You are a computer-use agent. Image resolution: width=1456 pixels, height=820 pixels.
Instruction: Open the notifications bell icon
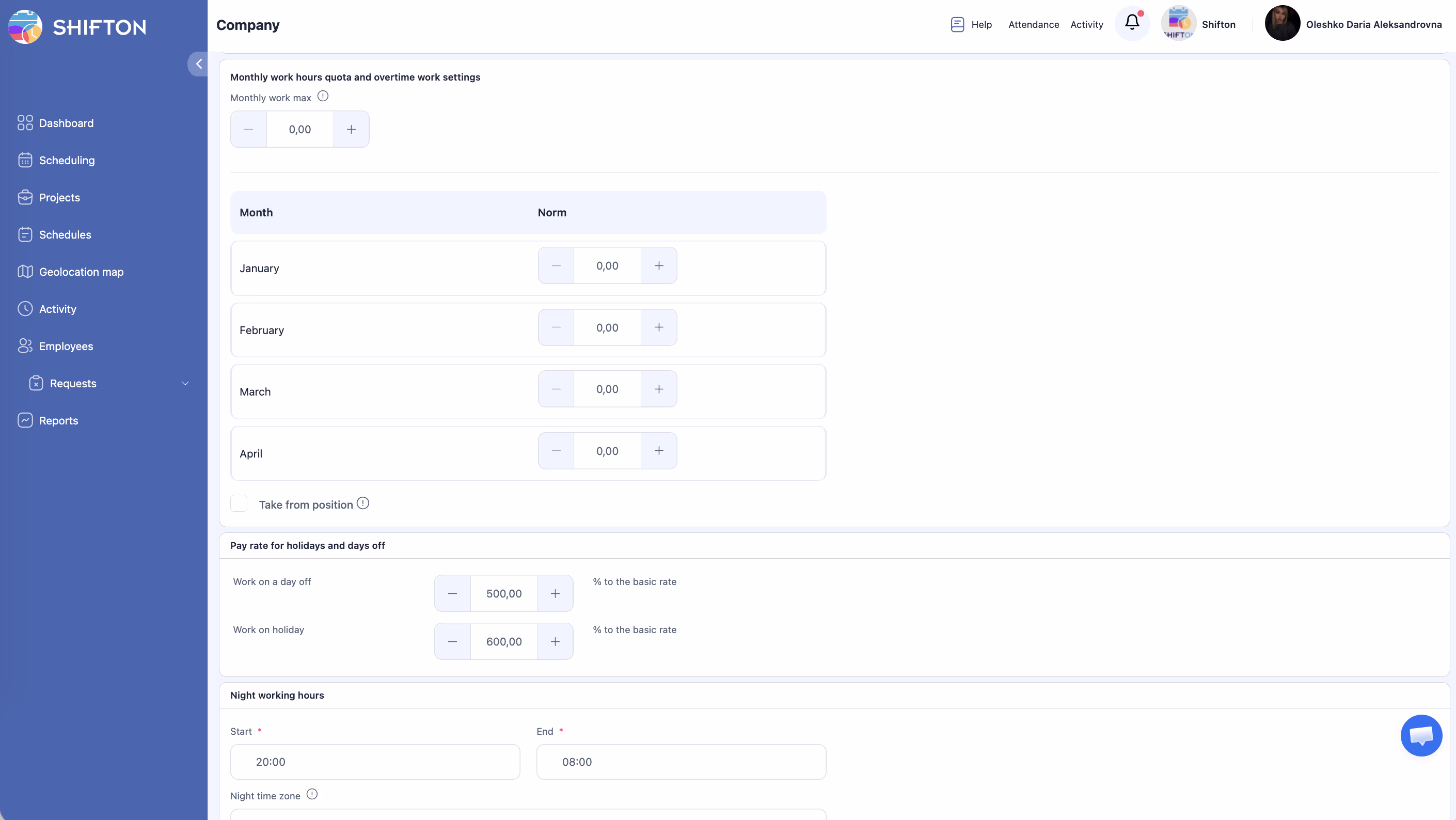[x=1132, y=23]
